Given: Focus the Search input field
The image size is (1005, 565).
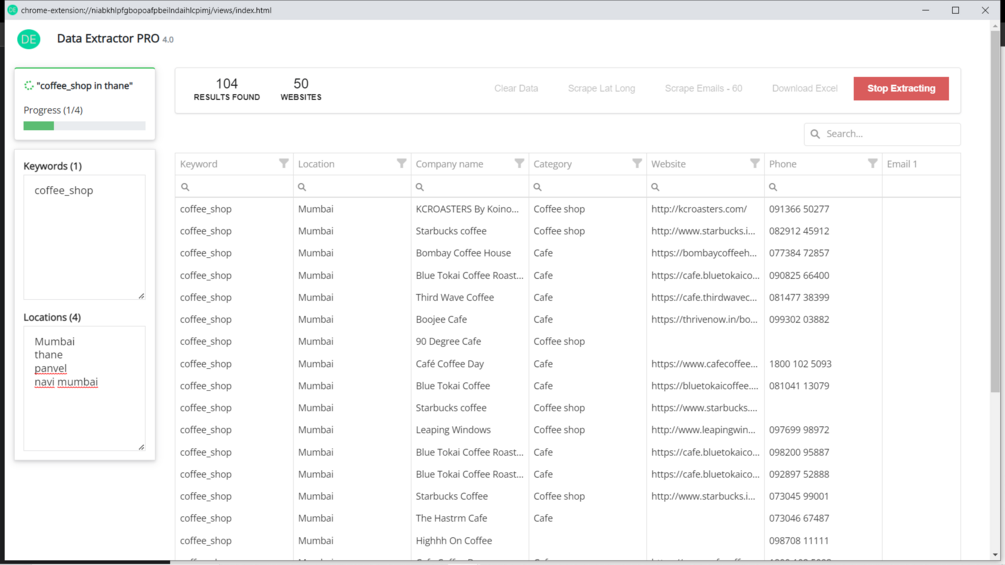Looking at the screenshot, I should click(888, 134).
